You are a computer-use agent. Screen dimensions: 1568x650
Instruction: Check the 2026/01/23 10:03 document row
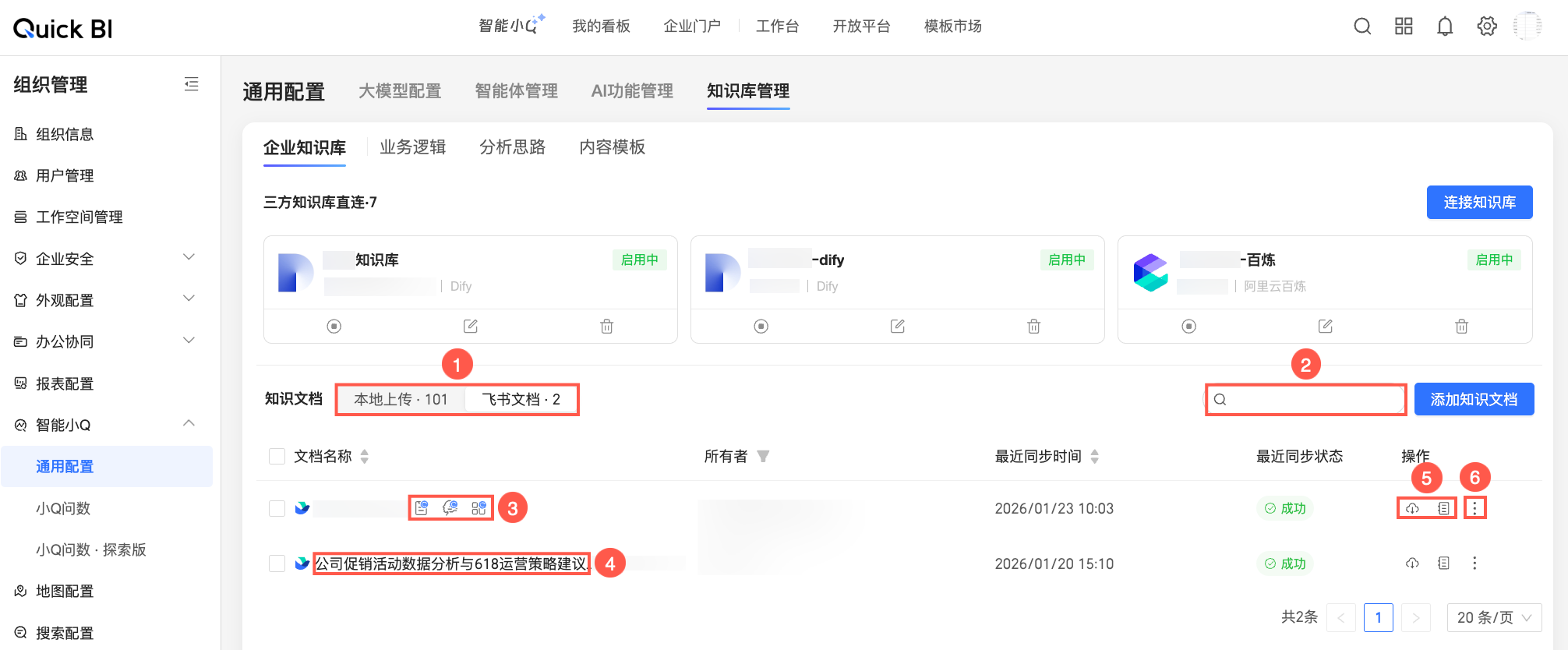point(277,508)
